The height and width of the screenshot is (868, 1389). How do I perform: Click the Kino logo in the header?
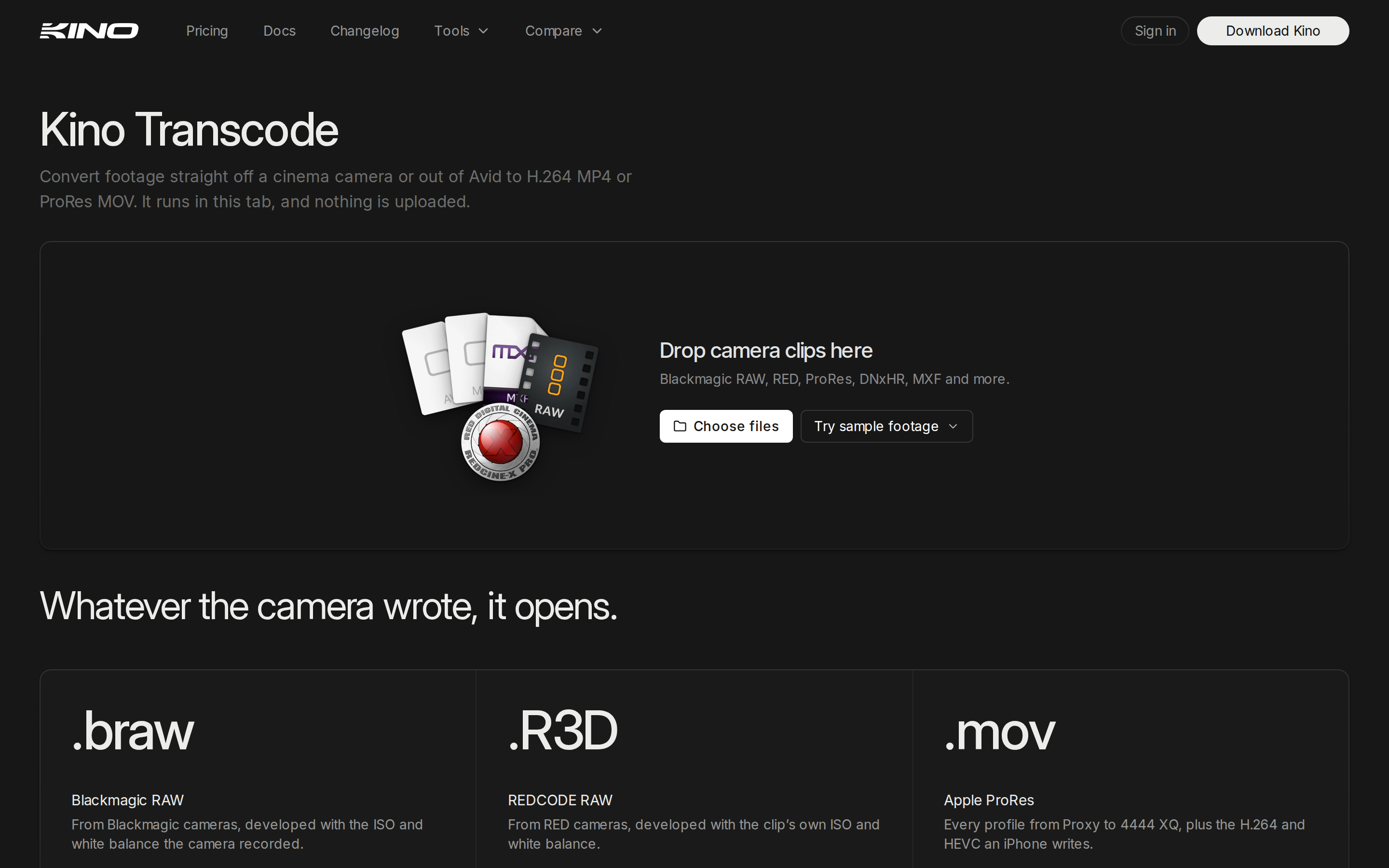click(x=89, y=31)
